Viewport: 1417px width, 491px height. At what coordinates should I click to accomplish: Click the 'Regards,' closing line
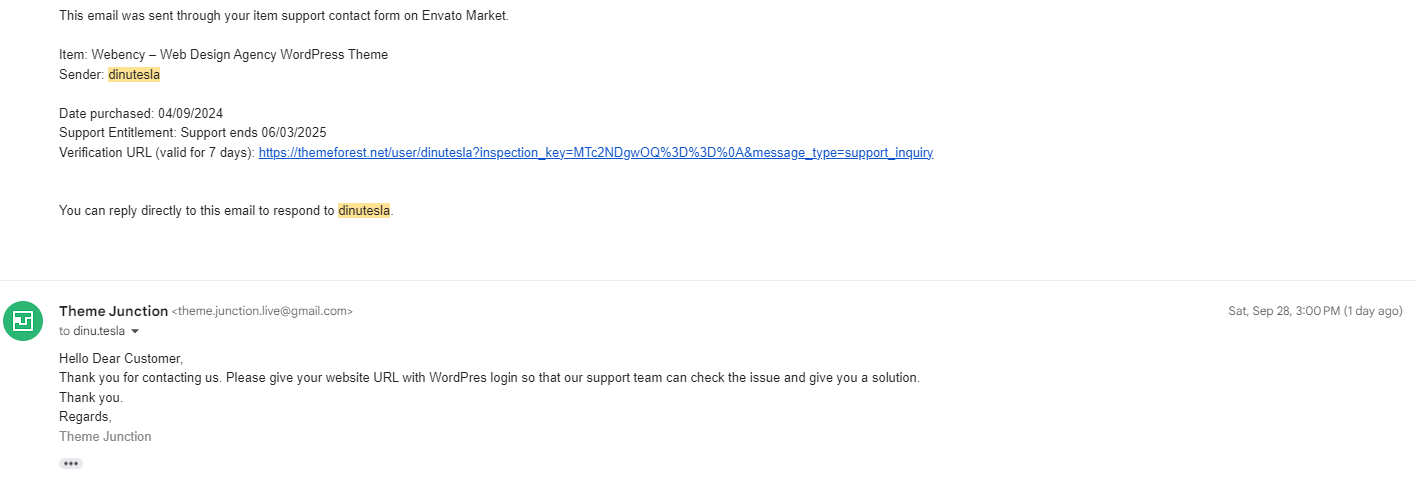point(85,417)
